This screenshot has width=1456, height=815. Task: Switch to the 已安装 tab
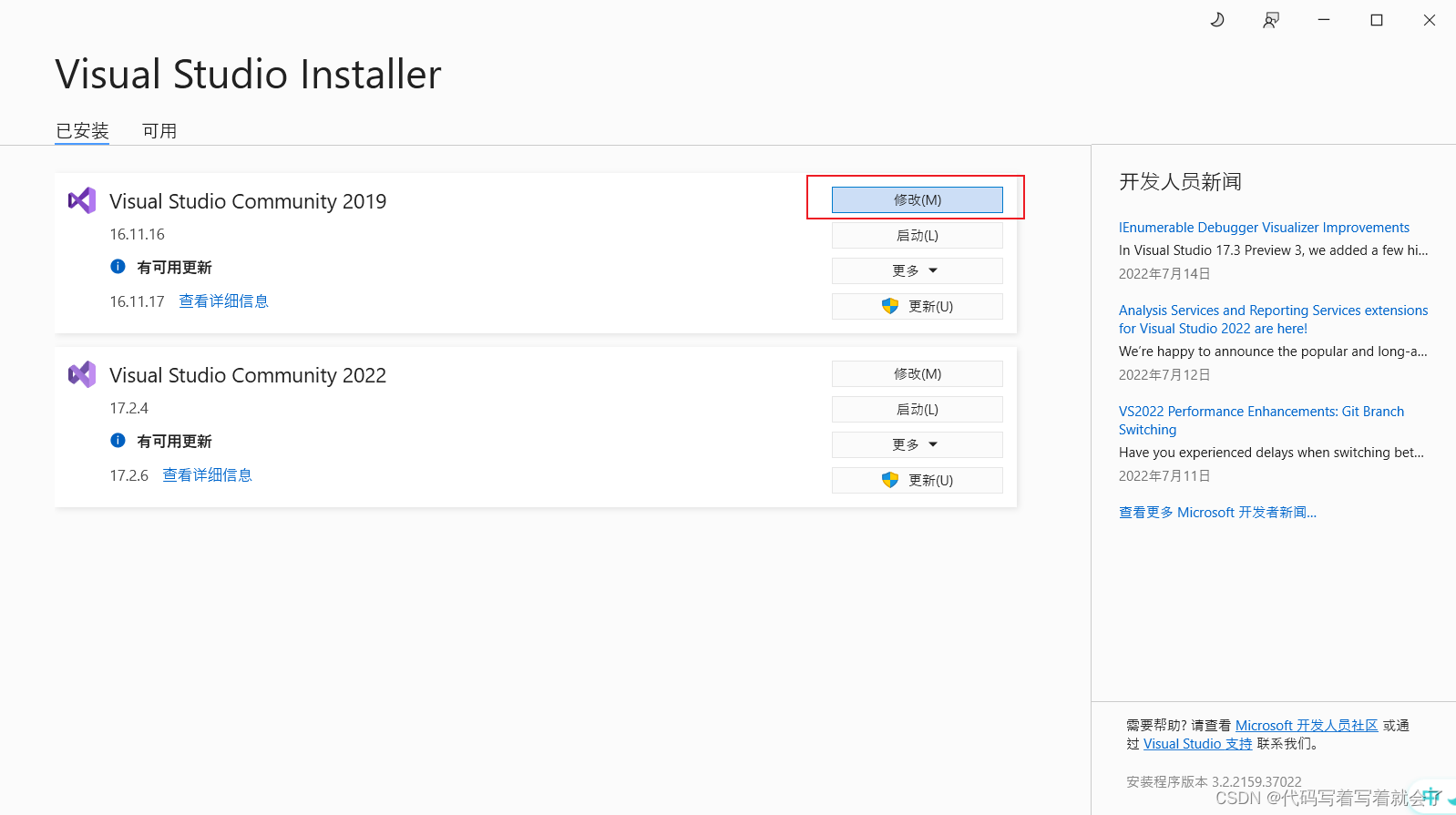82,131
